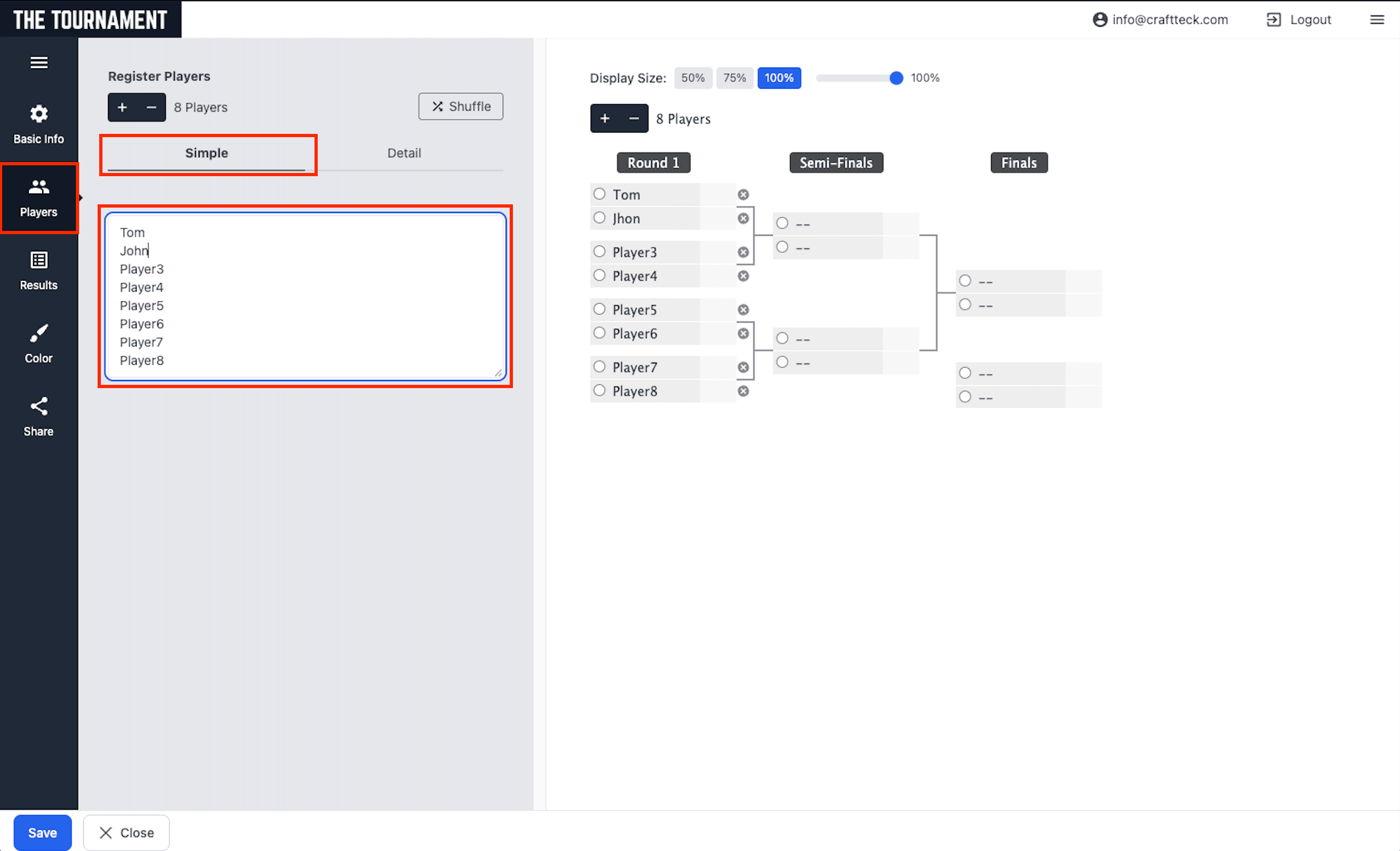
Task: Open the Share sidebar section
Action: [38, 416]
